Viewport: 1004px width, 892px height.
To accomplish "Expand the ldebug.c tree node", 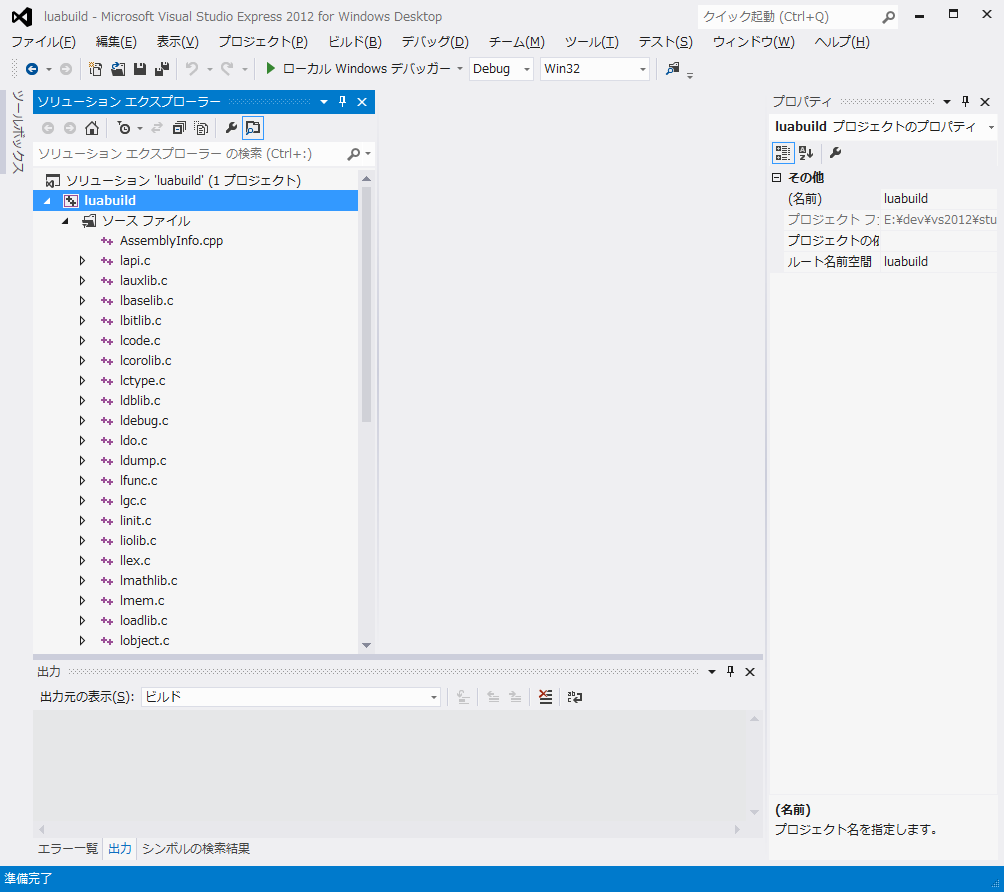I will tap(82, 421).
